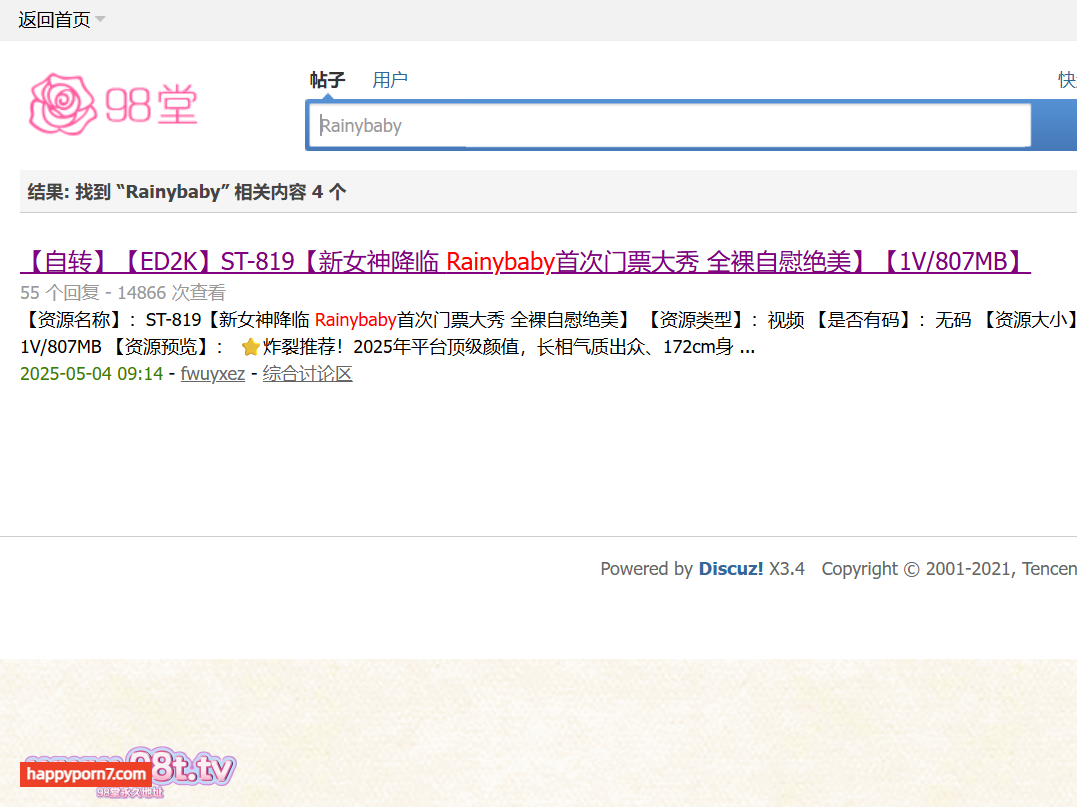Click the red highlighted Rainybaby keyword in snippet
Viewport: 1077px width, 807px height.
point(355,319)
